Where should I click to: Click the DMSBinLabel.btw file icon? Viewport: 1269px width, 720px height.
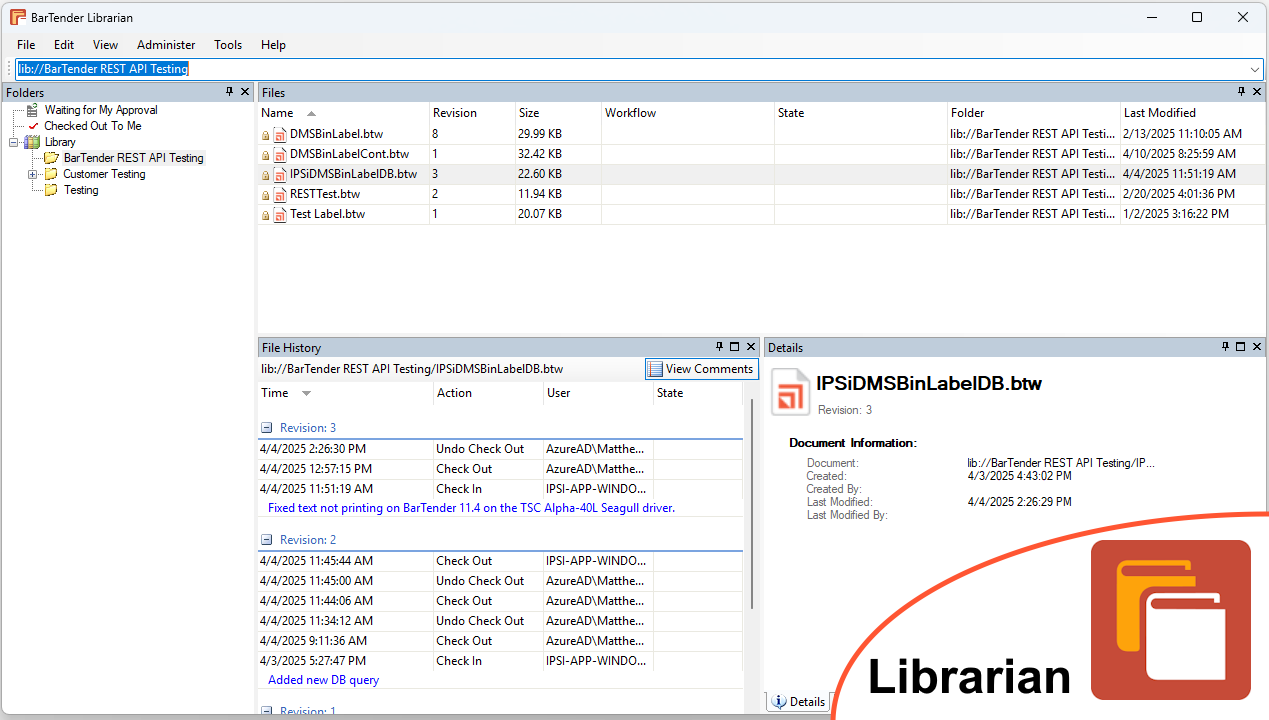point(280,134)
